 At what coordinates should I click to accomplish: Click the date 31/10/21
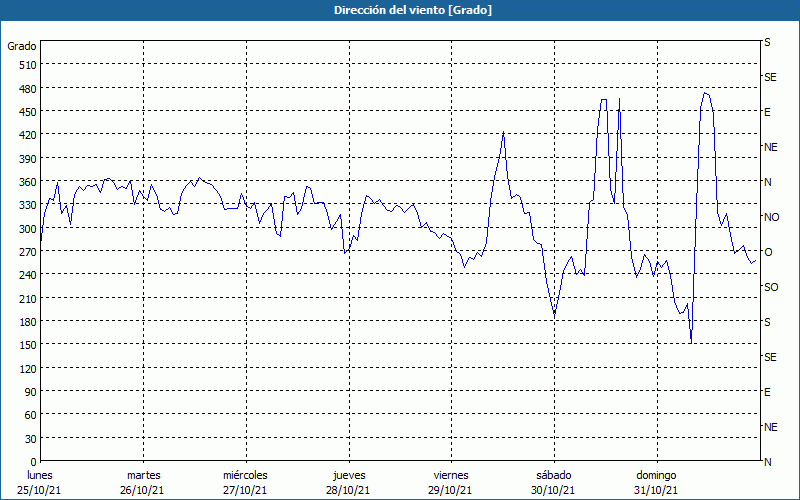pos(656,490)
